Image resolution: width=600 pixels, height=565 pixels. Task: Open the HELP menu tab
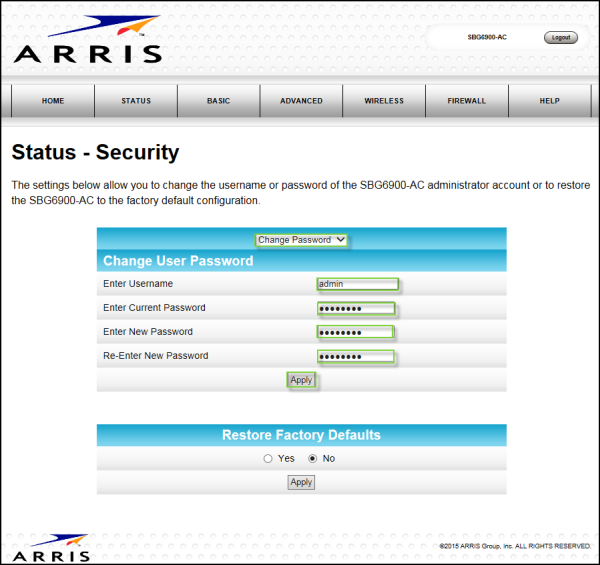549,101
